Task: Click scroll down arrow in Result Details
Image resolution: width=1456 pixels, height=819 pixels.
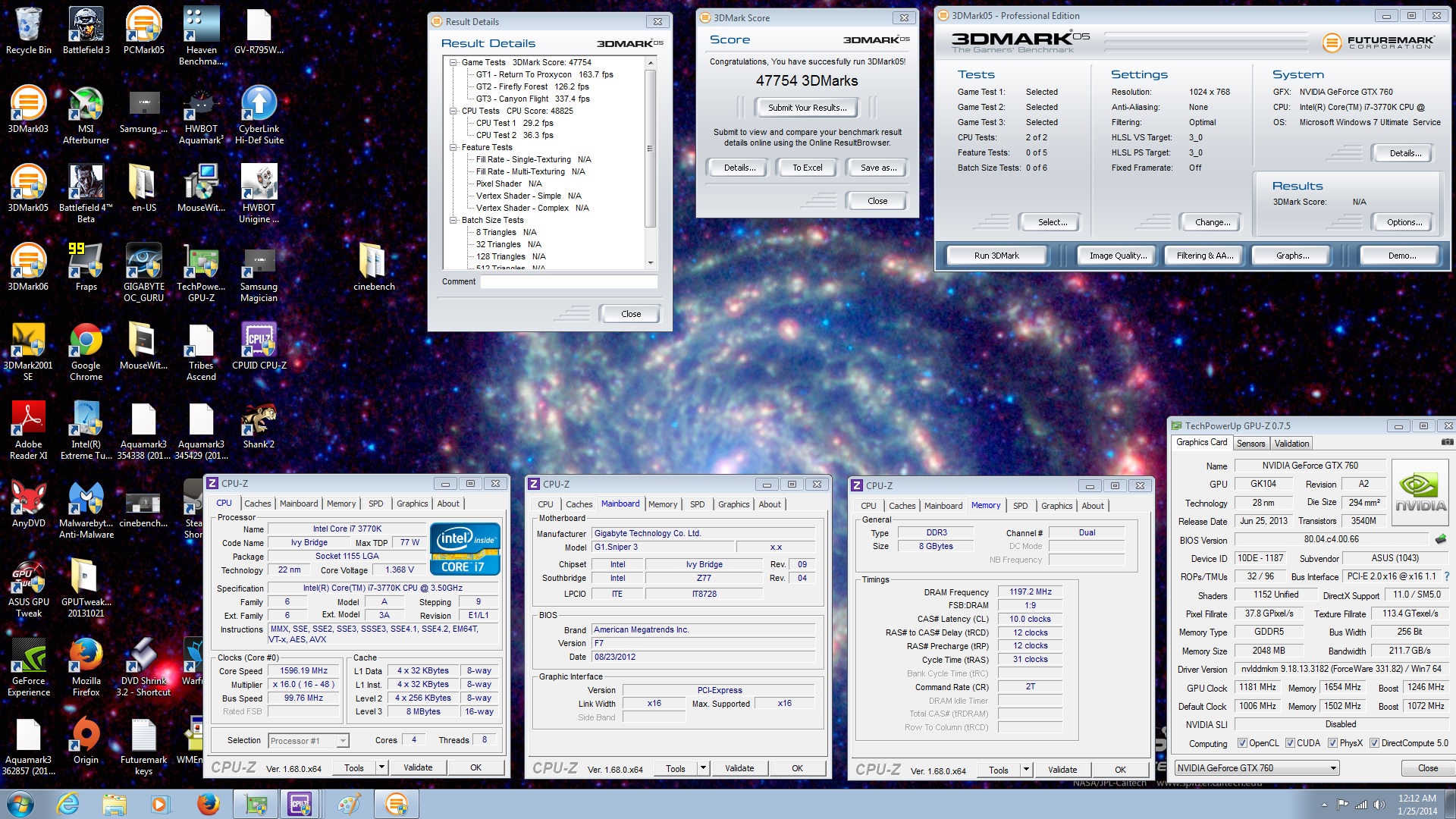Action: [651, 263]
